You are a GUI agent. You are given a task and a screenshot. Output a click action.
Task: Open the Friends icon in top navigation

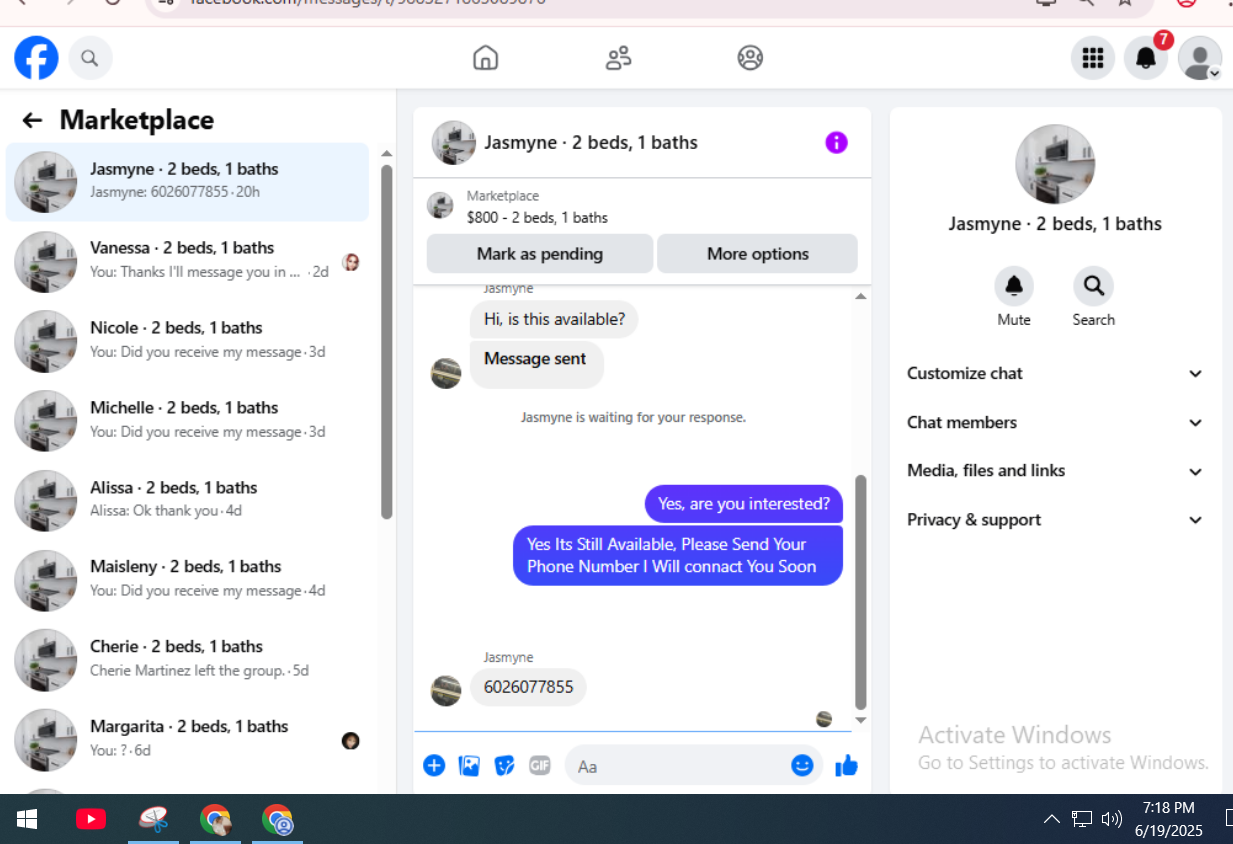coord(618,58)
